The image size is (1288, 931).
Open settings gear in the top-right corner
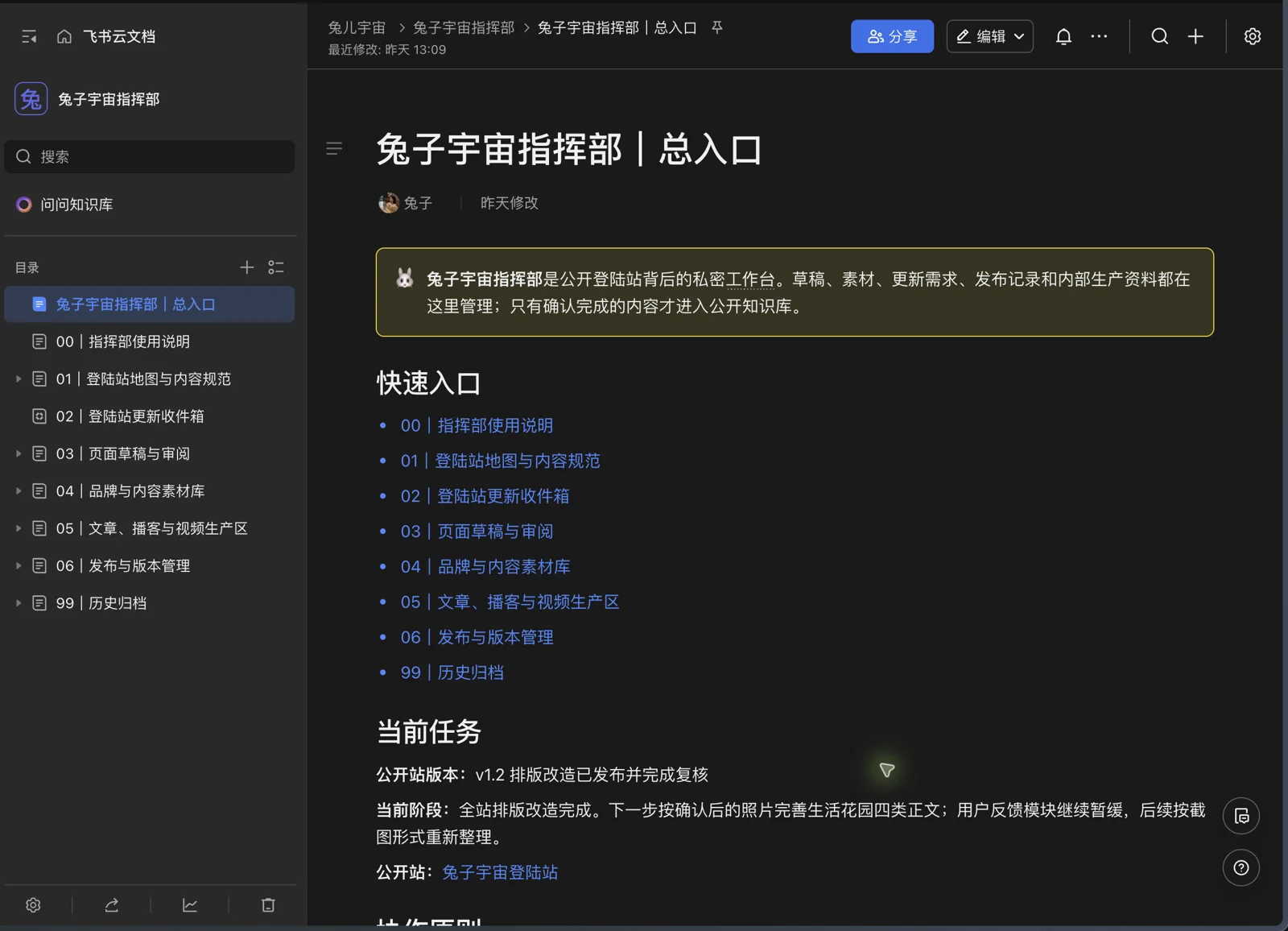pyautogui.click(x=1253, y=36)
